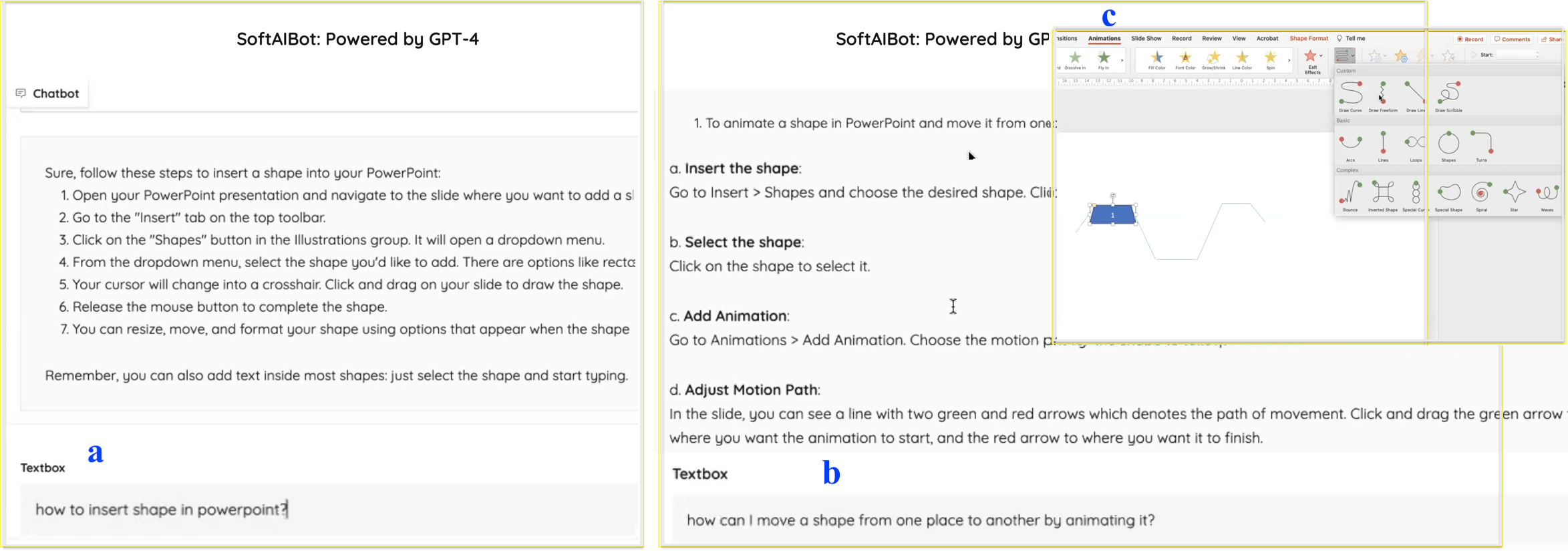1568x551 pixels.
Task: Select the Spin emphasis animation
Action: click(x=1270, y=59)
